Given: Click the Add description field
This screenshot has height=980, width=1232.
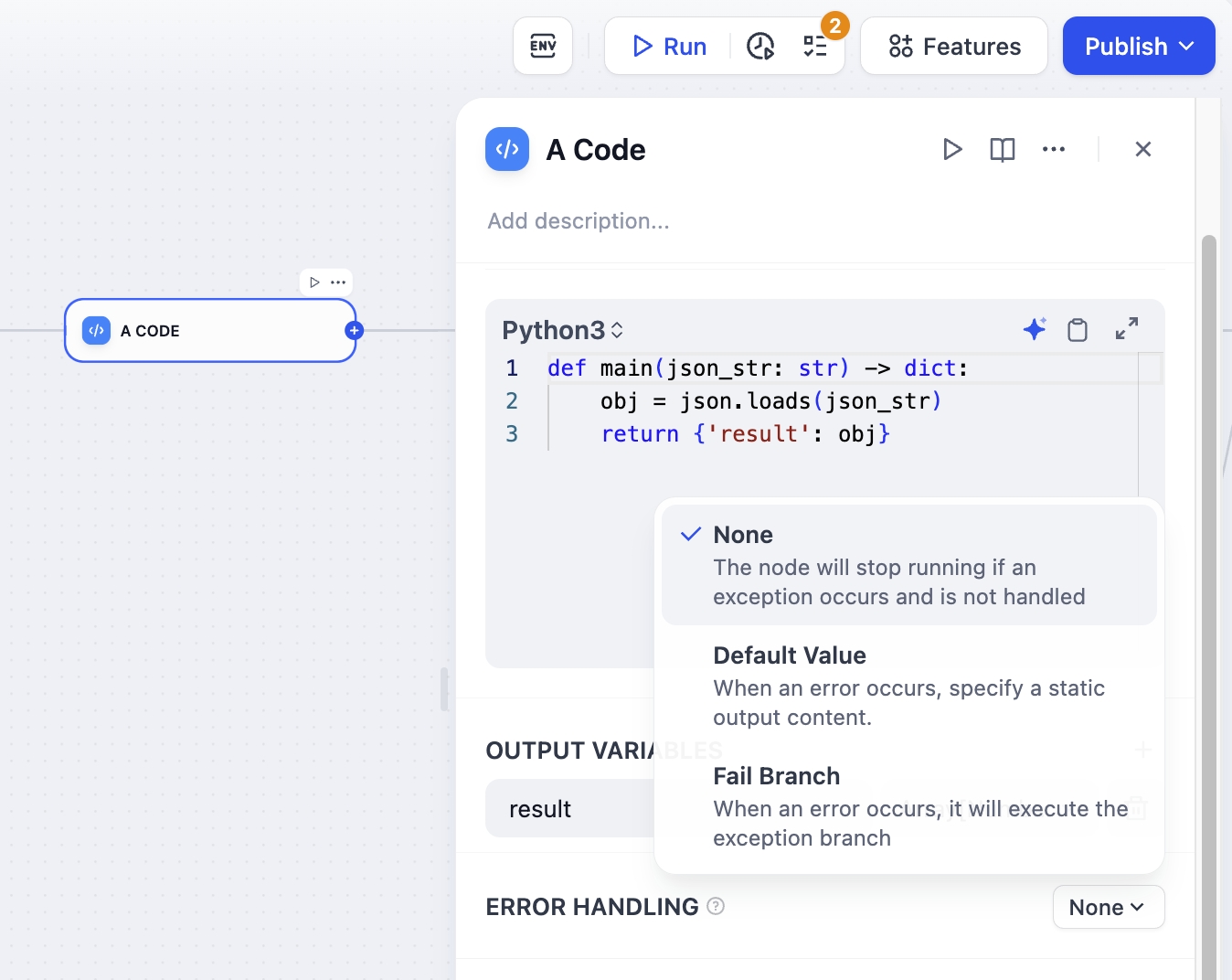Looking at the screenshot, I should [x=579, y=221].
